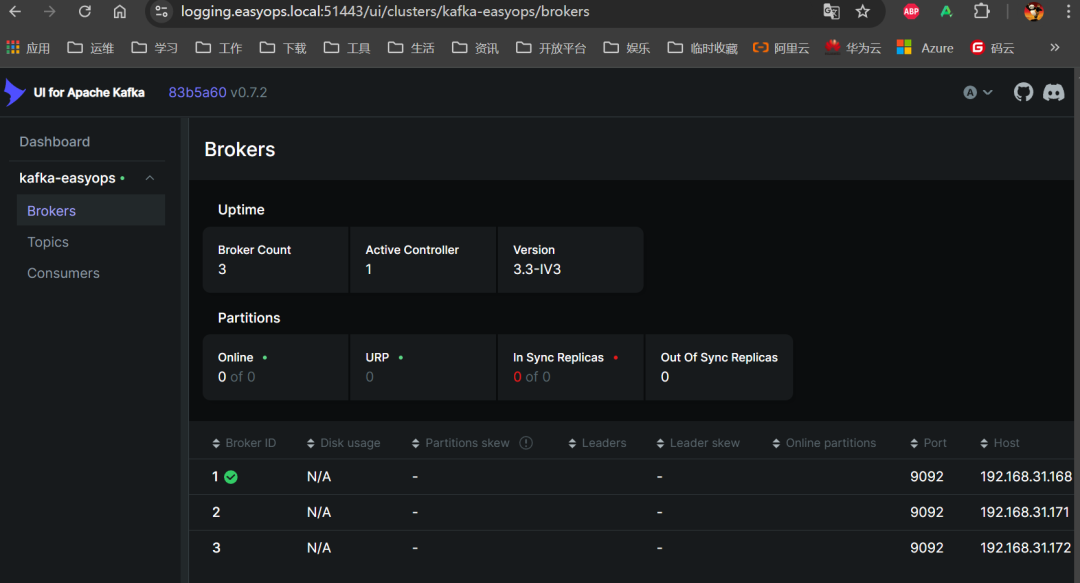The image size is (1080, 583).
Task: Select Brokers in the sidebar
Action: [91, 211]
